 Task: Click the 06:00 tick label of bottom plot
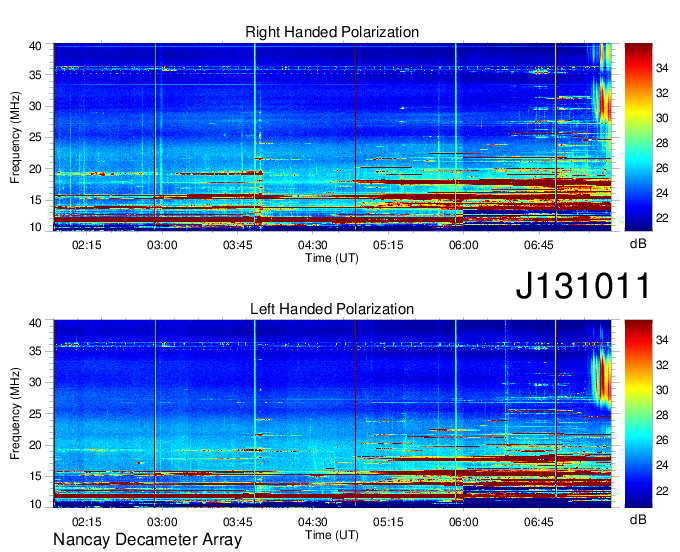(x=463, y=522)
